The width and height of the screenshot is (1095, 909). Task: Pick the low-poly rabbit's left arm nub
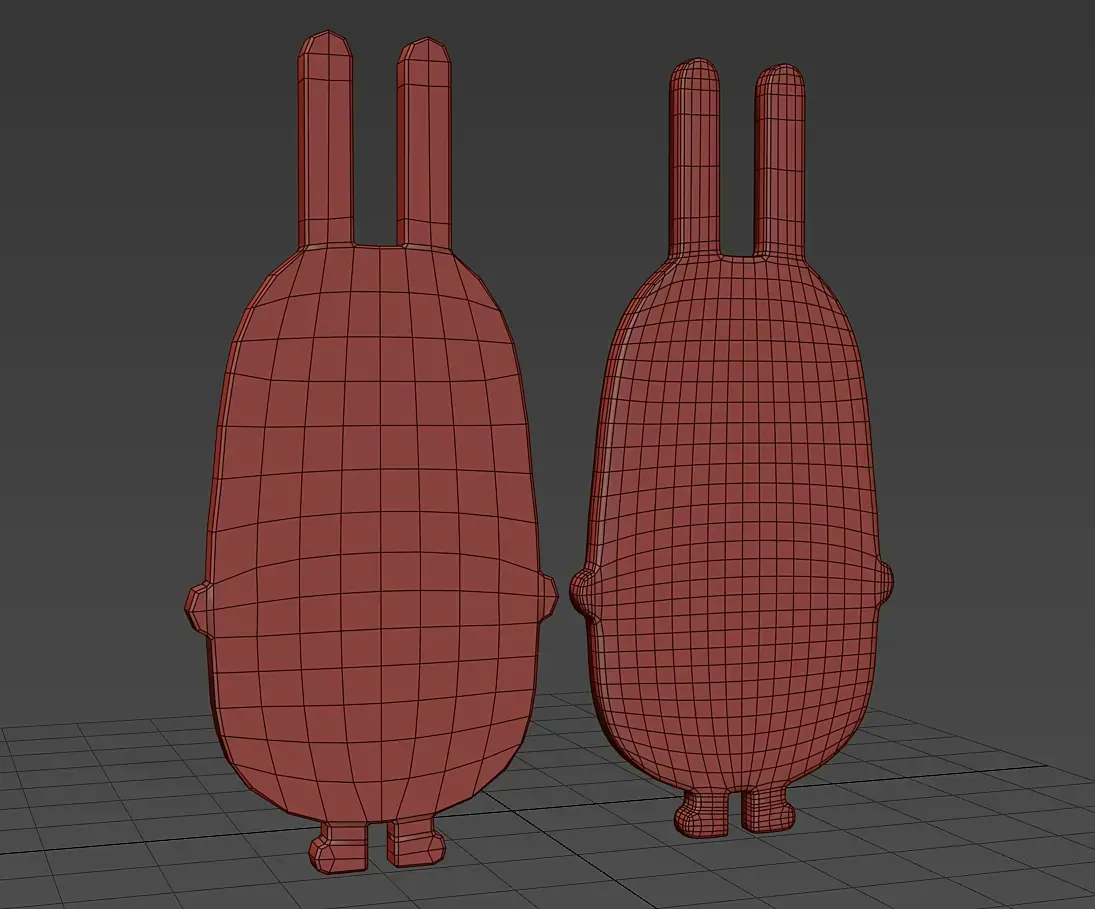pyautogui.click(x=200, y=607)
